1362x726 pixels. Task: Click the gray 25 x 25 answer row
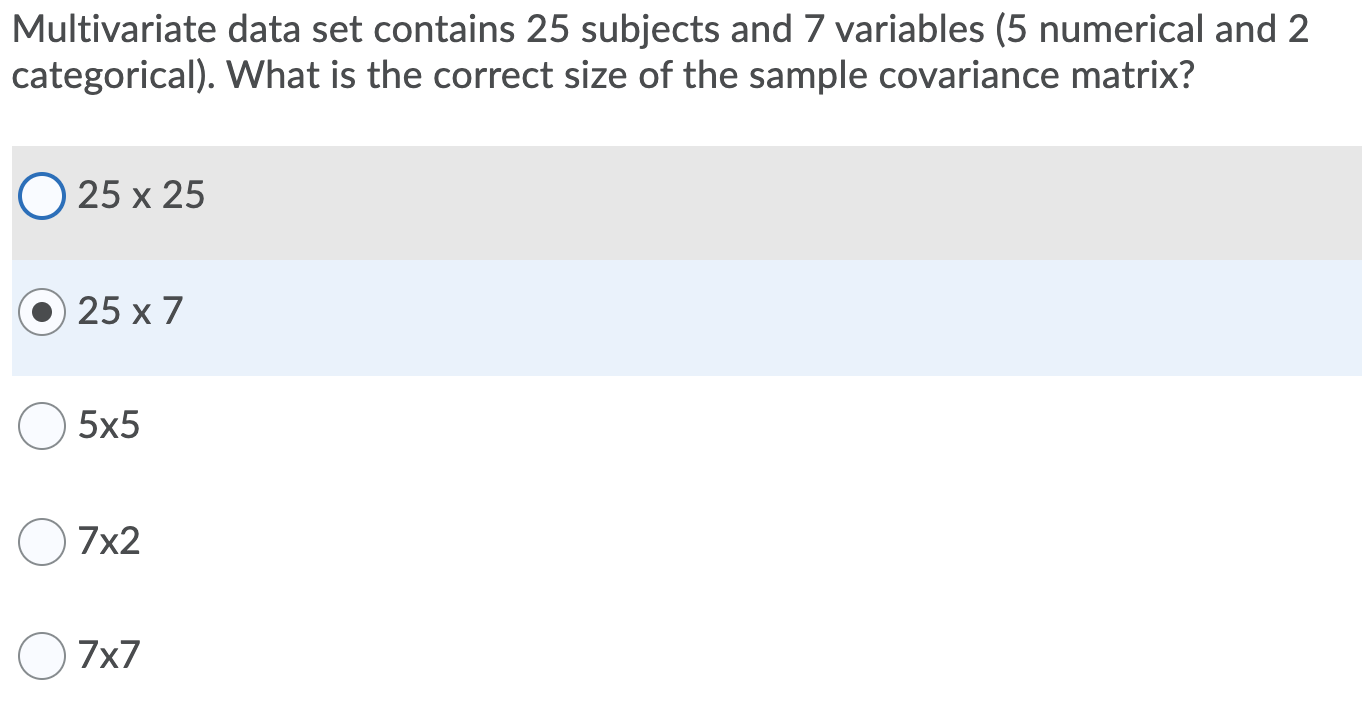coord(400,195)
